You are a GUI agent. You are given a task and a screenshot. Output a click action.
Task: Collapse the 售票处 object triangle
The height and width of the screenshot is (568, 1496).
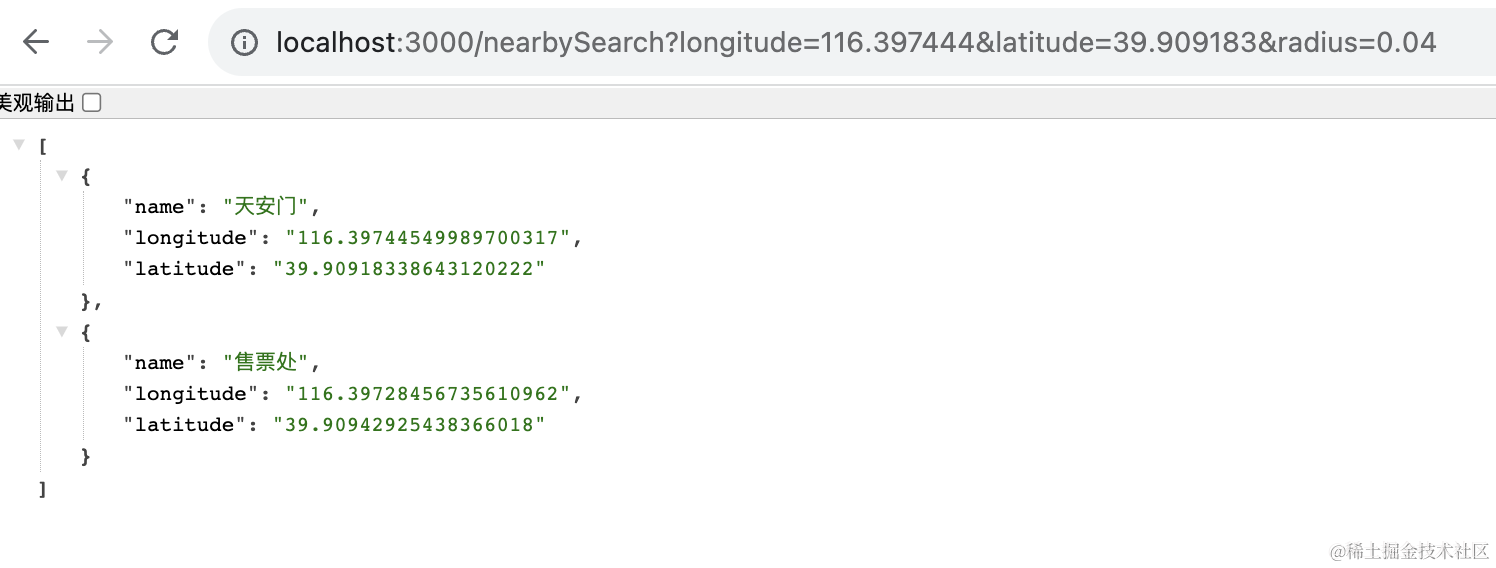tap(62, 332)
